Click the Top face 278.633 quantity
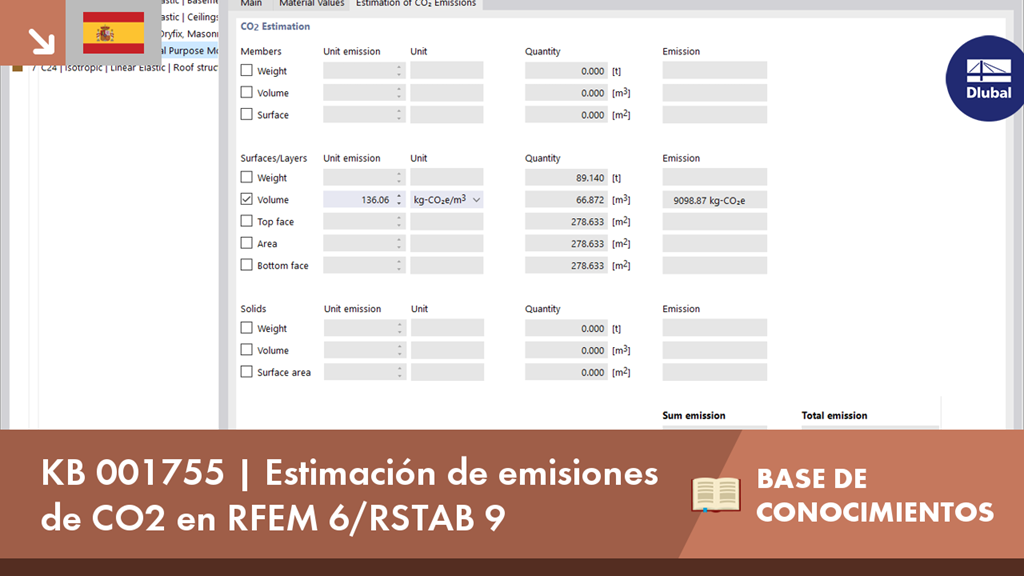Screen dimensions: 1024x576 pyautogui.click(x=566, y=221)
